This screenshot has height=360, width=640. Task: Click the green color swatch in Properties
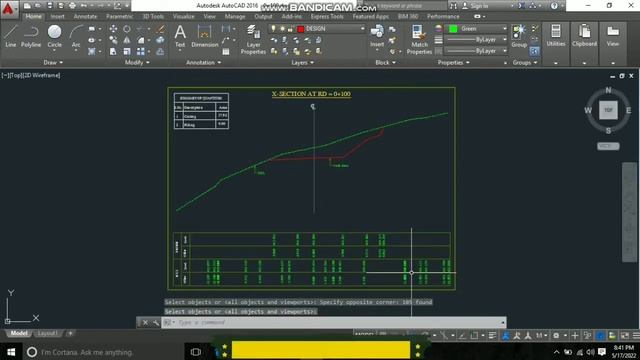[453, 29]
